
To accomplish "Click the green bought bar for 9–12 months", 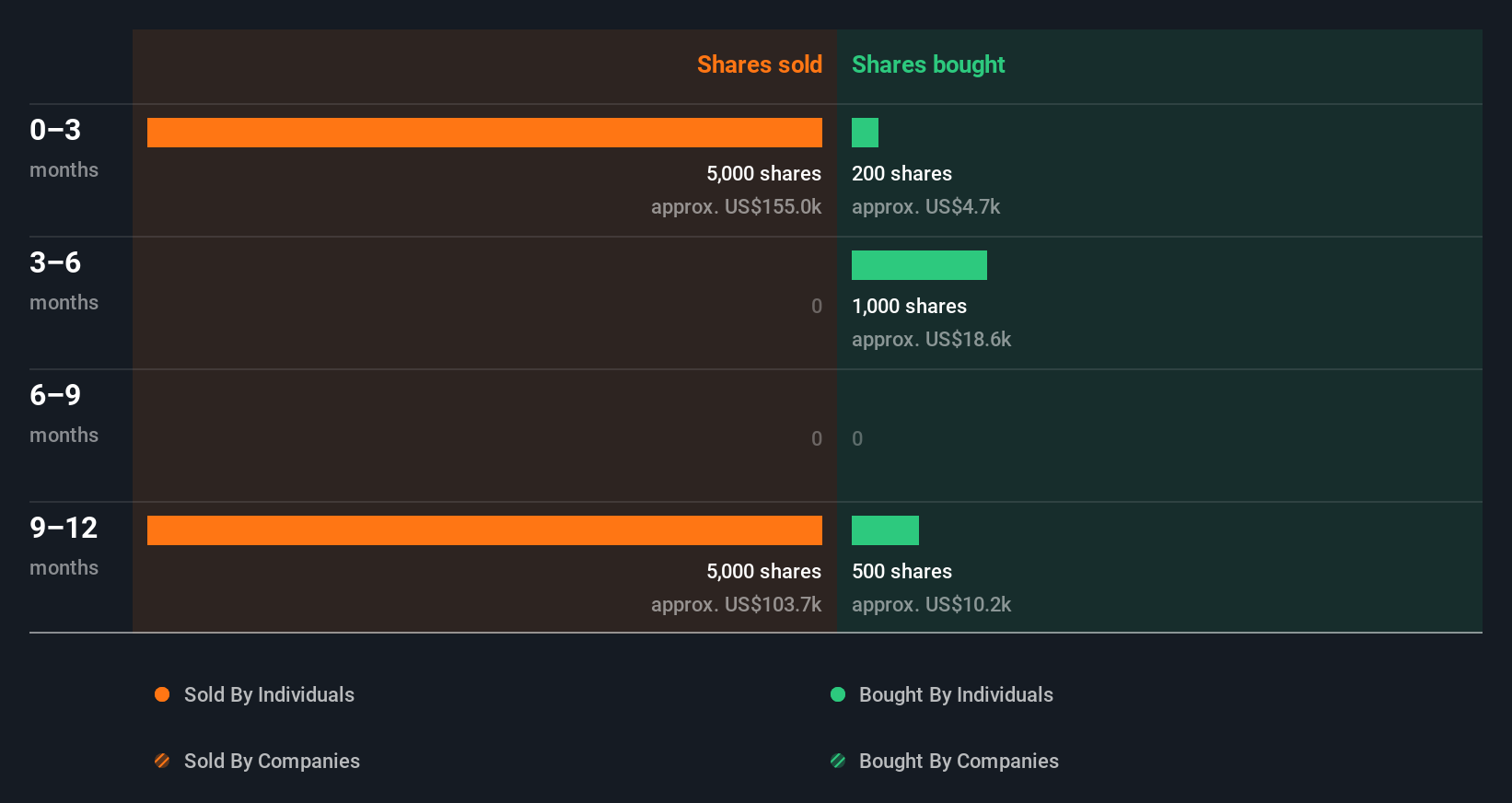I will [885, 530].
